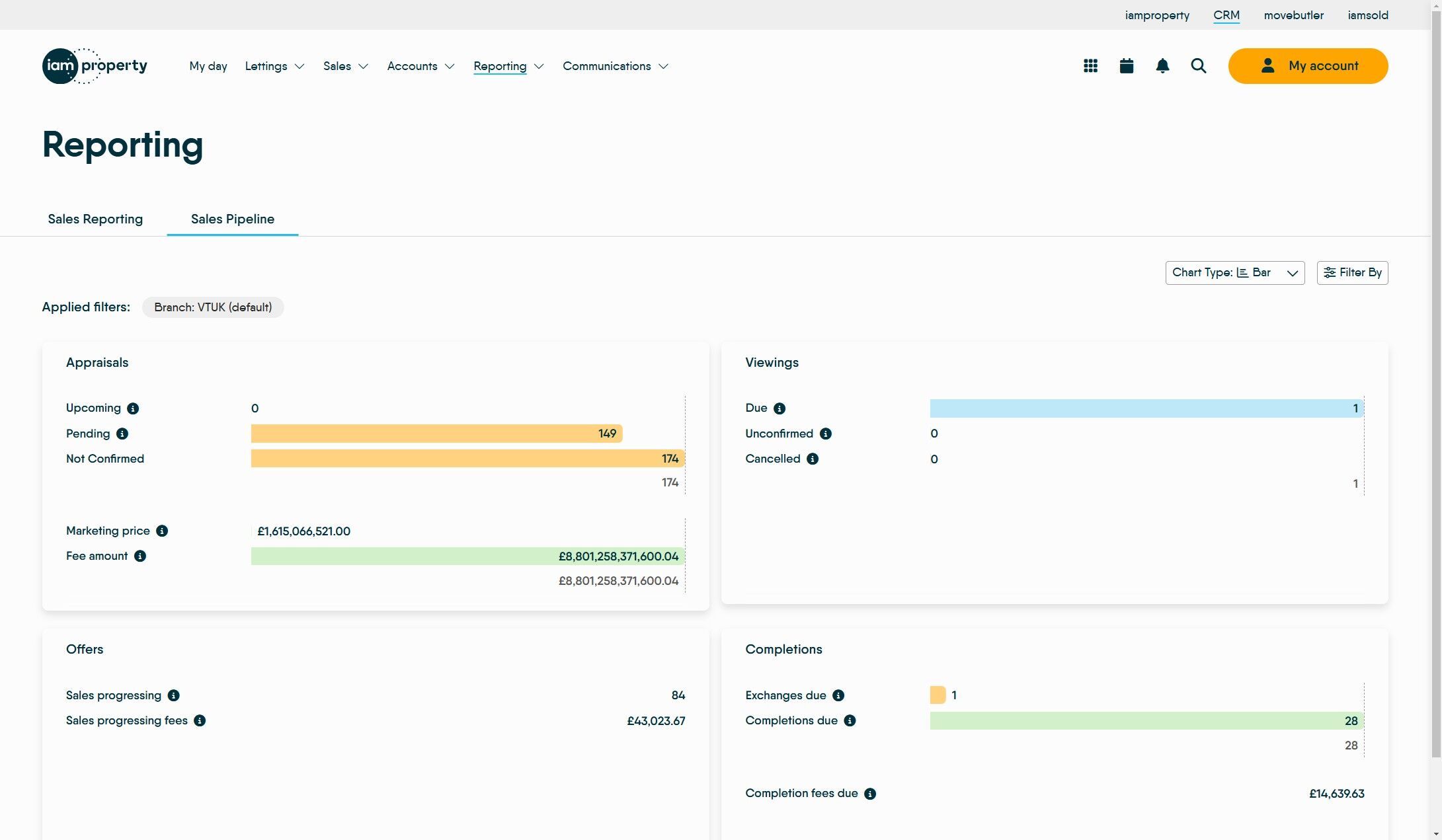1442x840 pixels.
Task: Open the calendar icon in the header
Action: (x=1127, y=66)
